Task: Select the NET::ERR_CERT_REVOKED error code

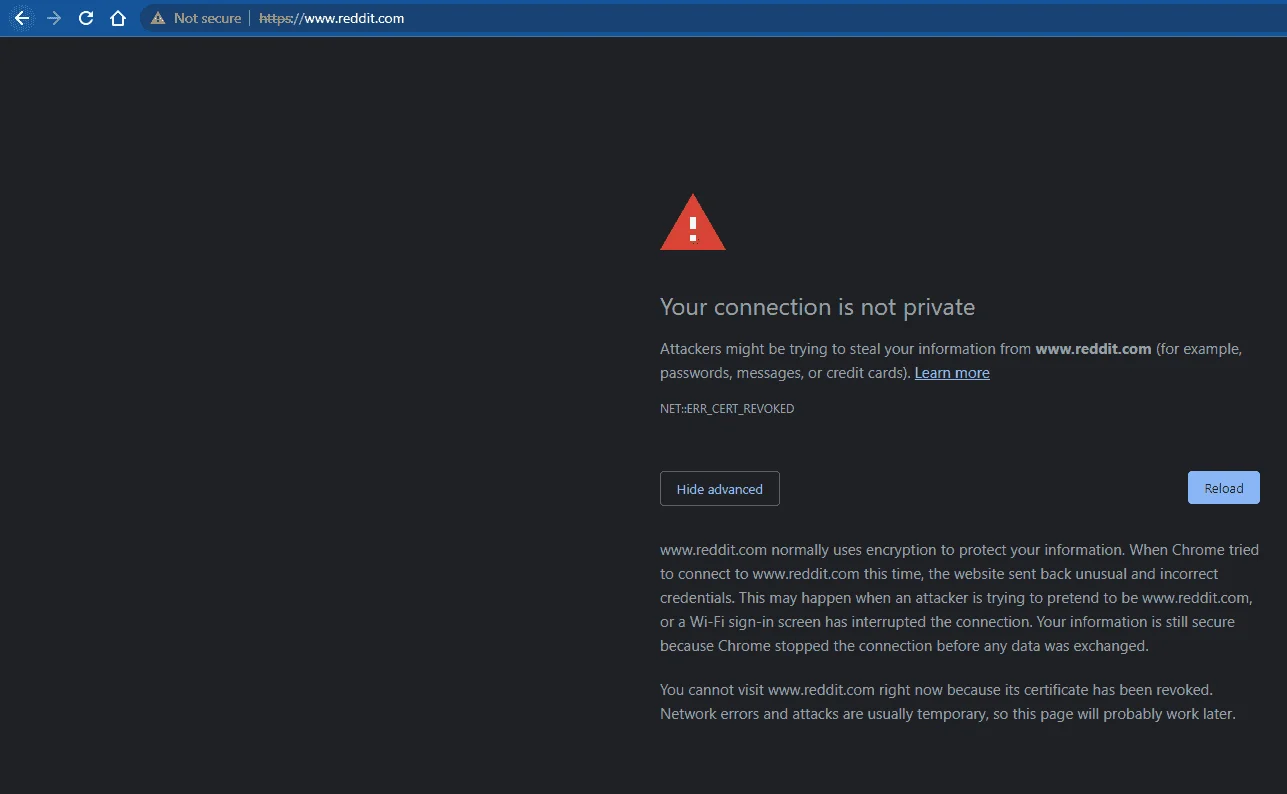Action: click(x=727, y=409)
